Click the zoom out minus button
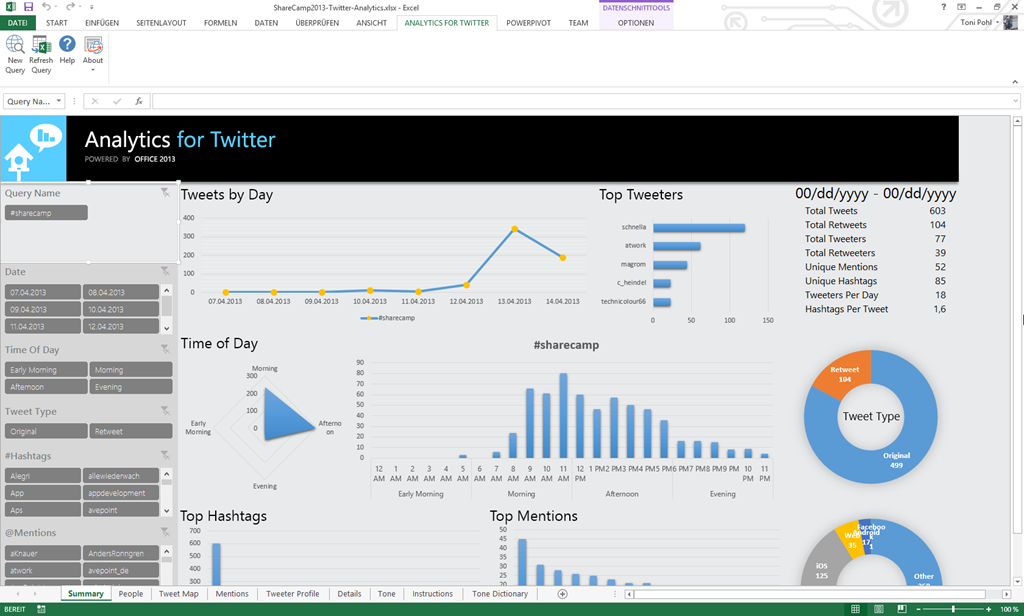Screen dimensions: 1024x616 (x=918, y=609)
